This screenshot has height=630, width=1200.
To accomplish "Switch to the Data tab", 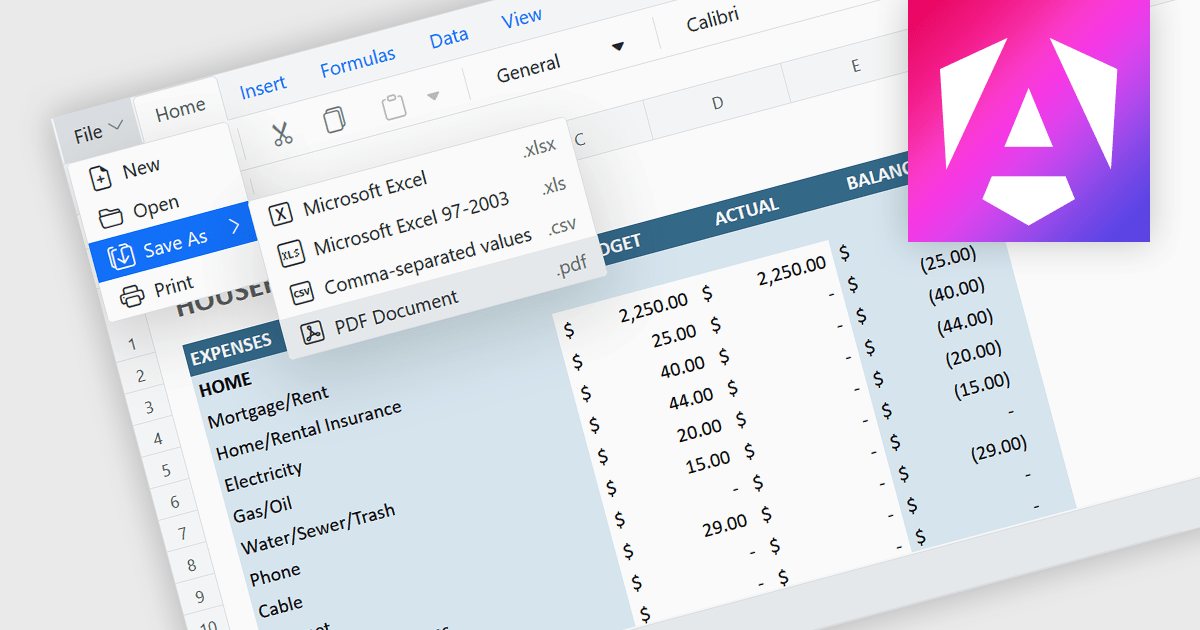I will [448, 35].
